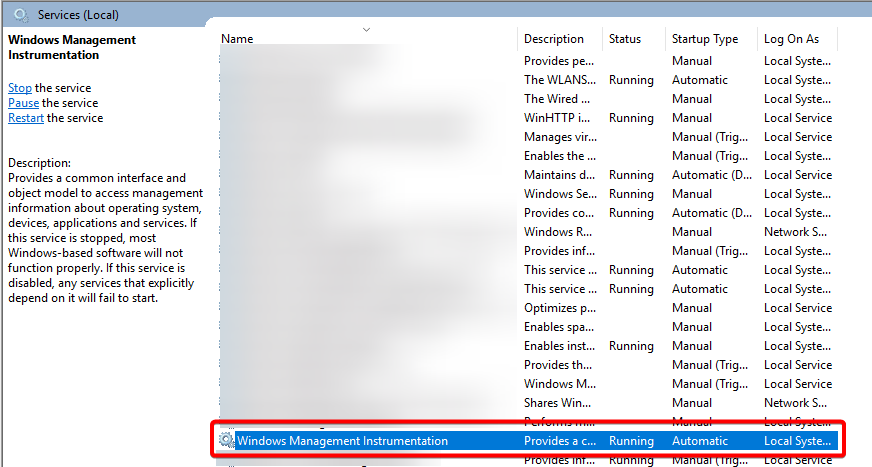Click 'Local Syste...' in the 'The Wired ...' row
Image resolution: width=872 pixels, height=467 pixels.
797,99
